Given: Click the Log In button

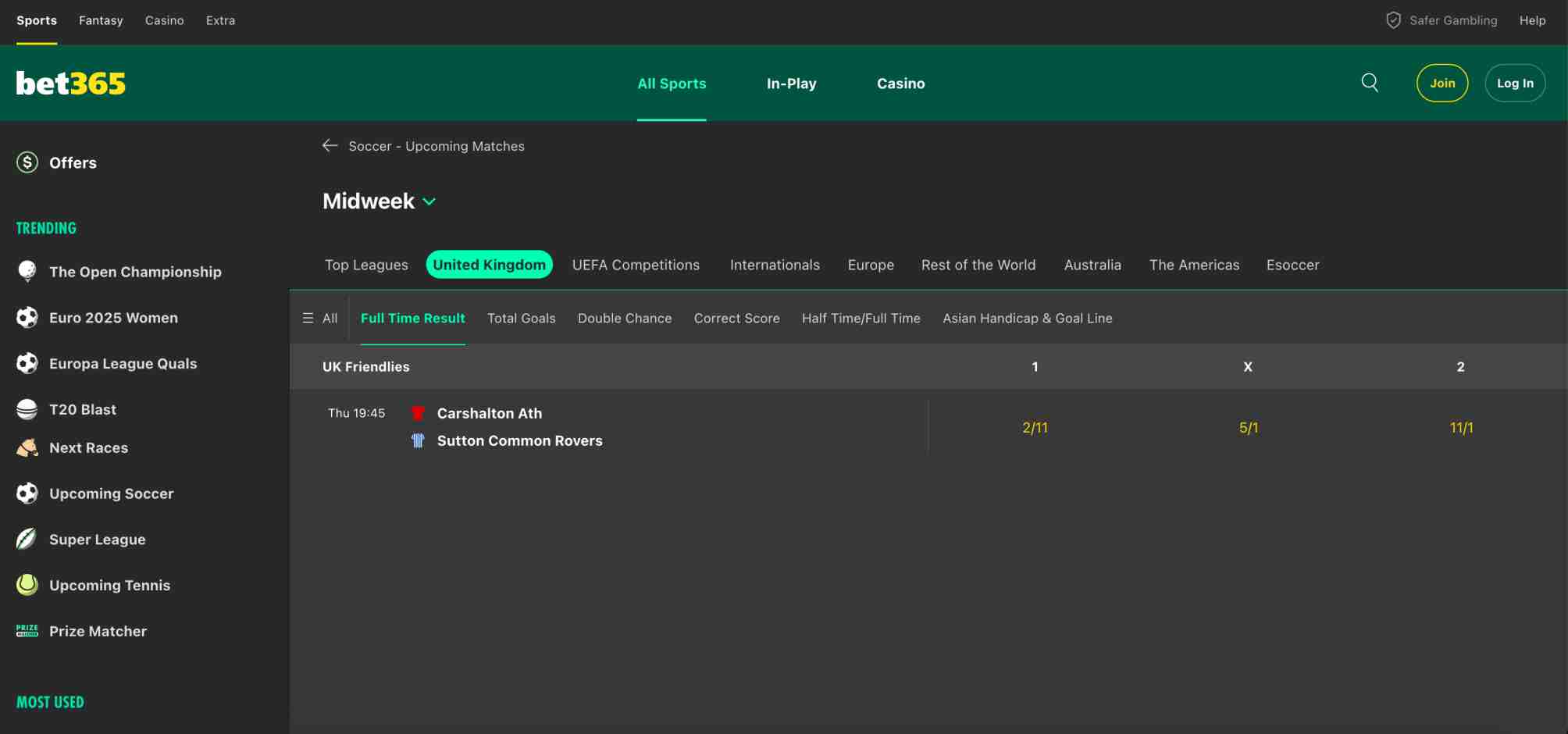Looking at the screenshot, I should click(1515, 83).
